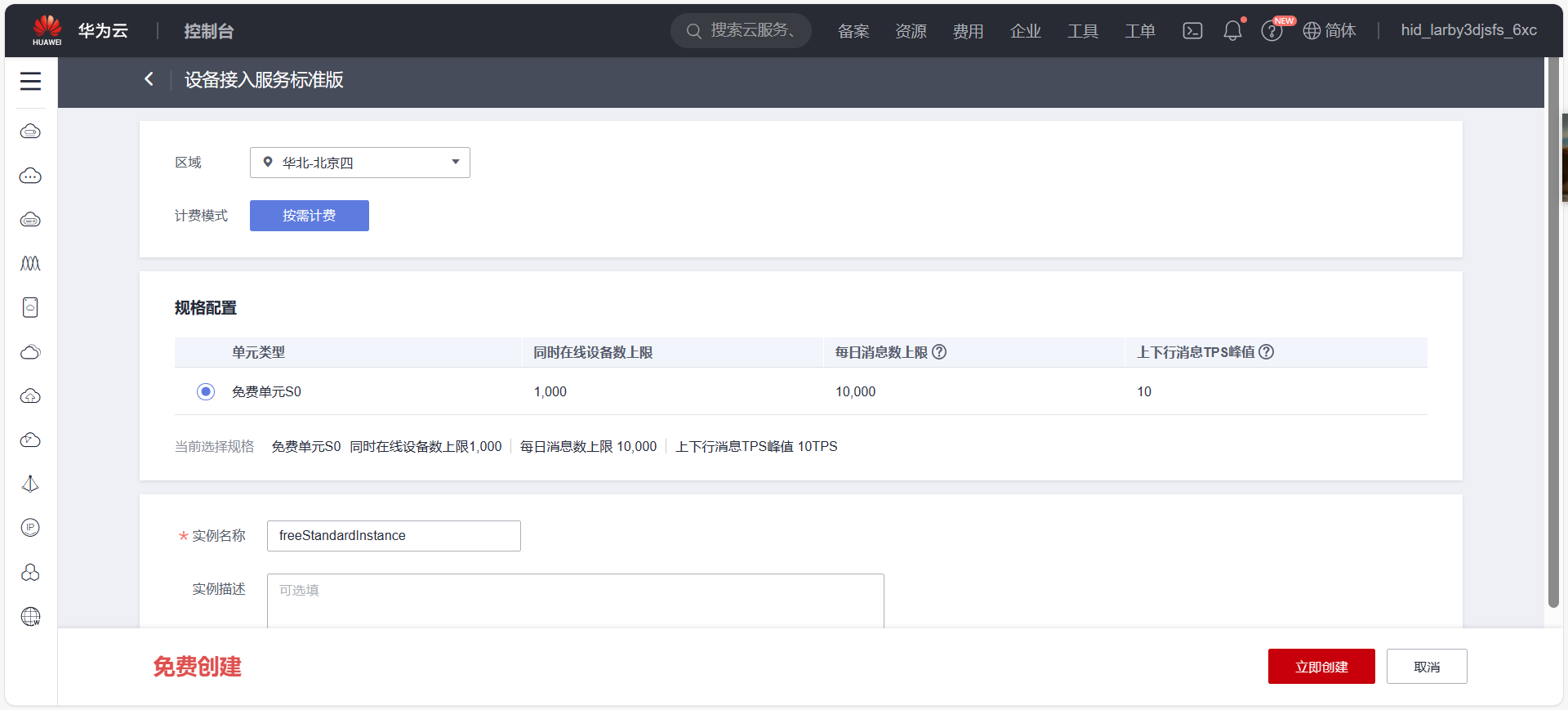Click the Huawei Cloud logo
This screenshot has width=1568, height=710.
click(47, 30)
